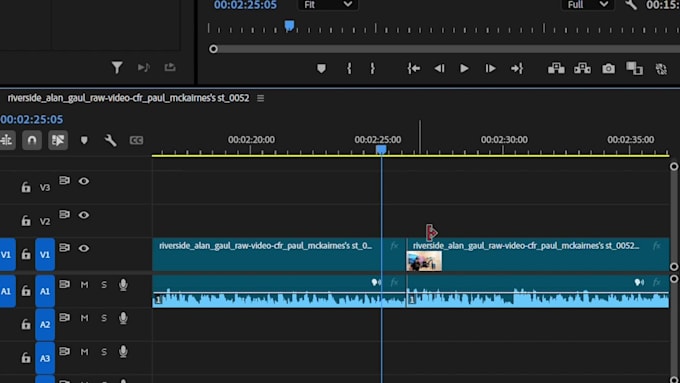The height and width of the screenshot is (383, 680).
Task: Mark Out point in Program monitor
Action: click(x=372, y=69)
